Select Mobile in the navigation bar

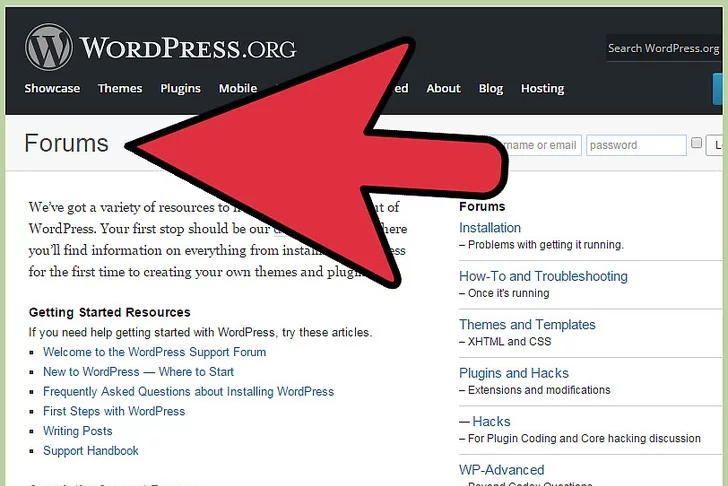(x=238, y=88)
